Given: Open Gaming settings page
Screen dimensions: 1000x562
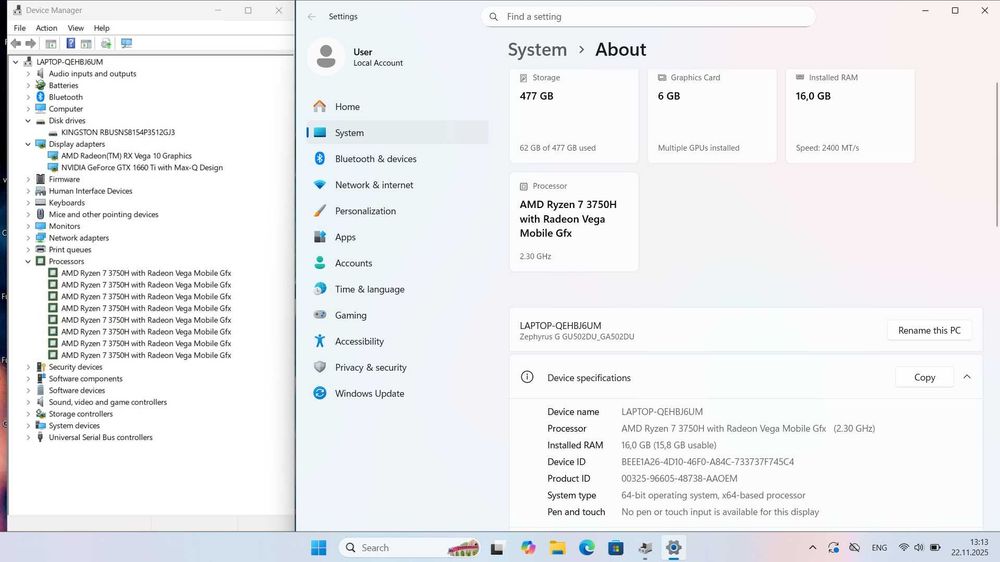Looking at the screenshot, I should pyautogui.click(x=397, y=315).
